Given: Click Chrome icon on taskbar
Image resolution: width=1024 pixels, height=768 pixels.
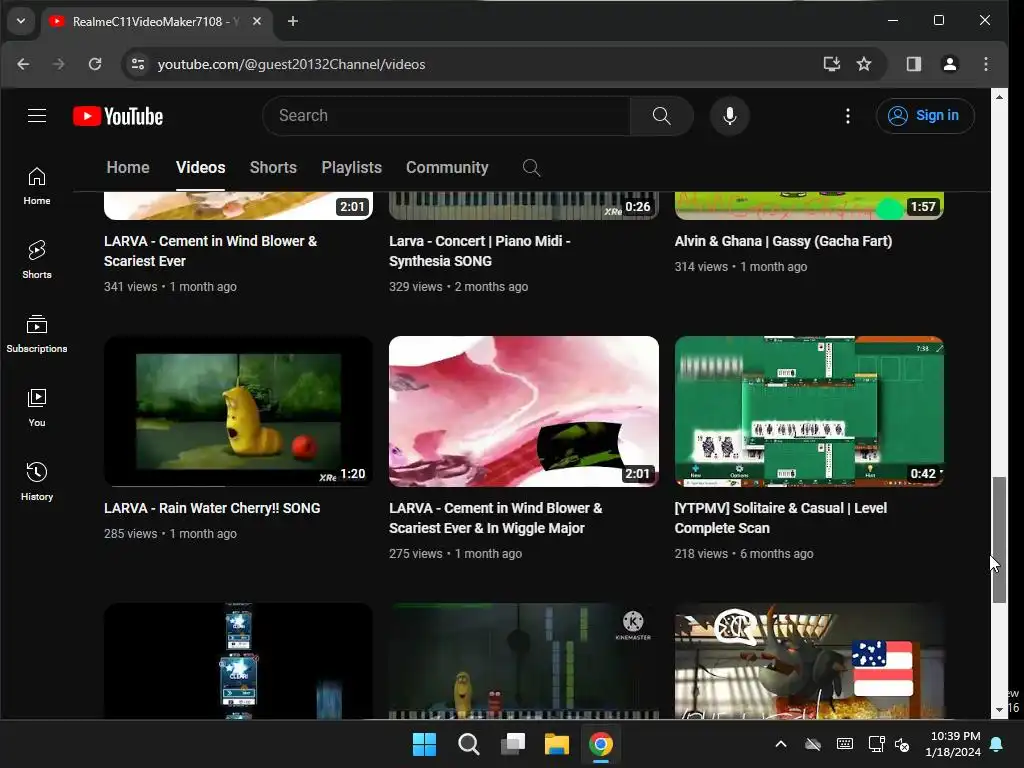Looking at the screenshot, I should click(601, 744).
